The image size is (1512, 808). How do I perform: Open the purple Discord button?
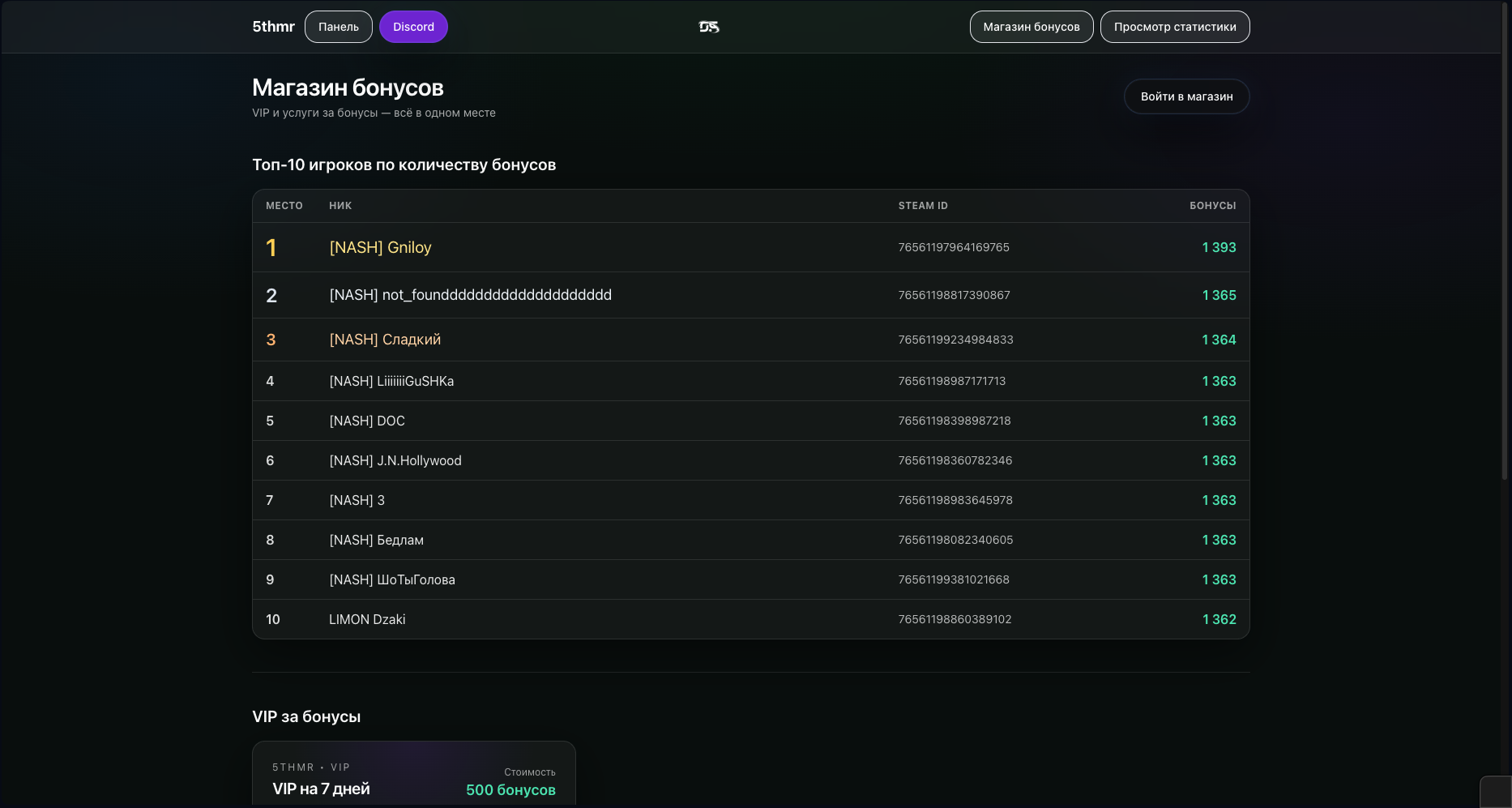point(413,26)
